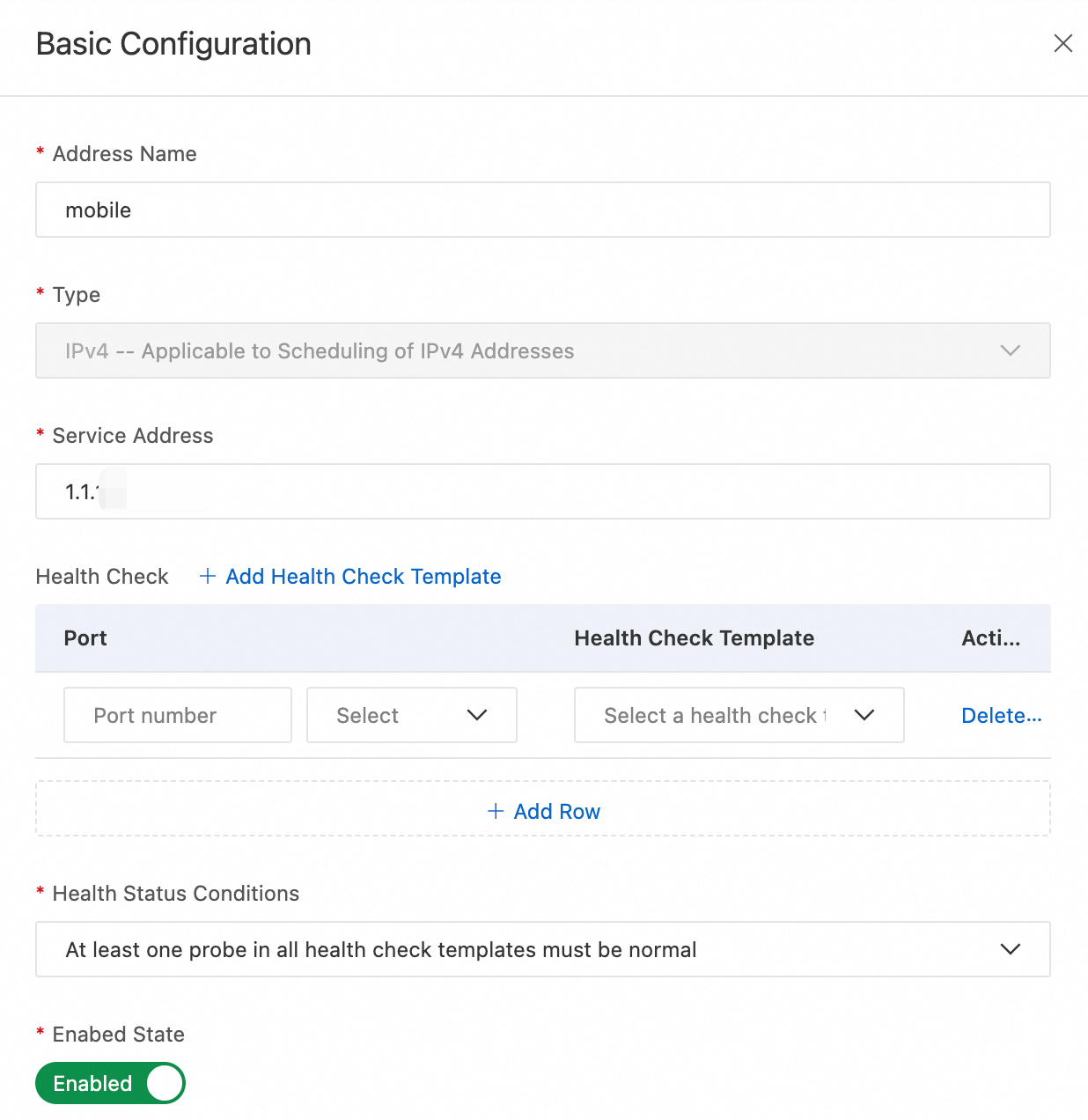This screenshot has height=1120, width=1088.
Task: Click the Port number input box
Action: (178, 715)
